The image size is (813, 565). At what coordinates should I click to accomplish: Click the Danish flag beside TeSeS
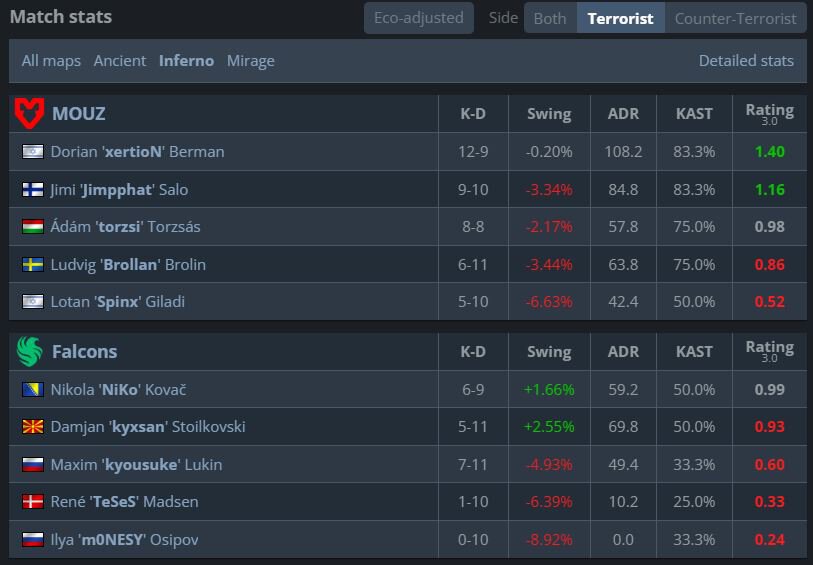click(32, 502)
